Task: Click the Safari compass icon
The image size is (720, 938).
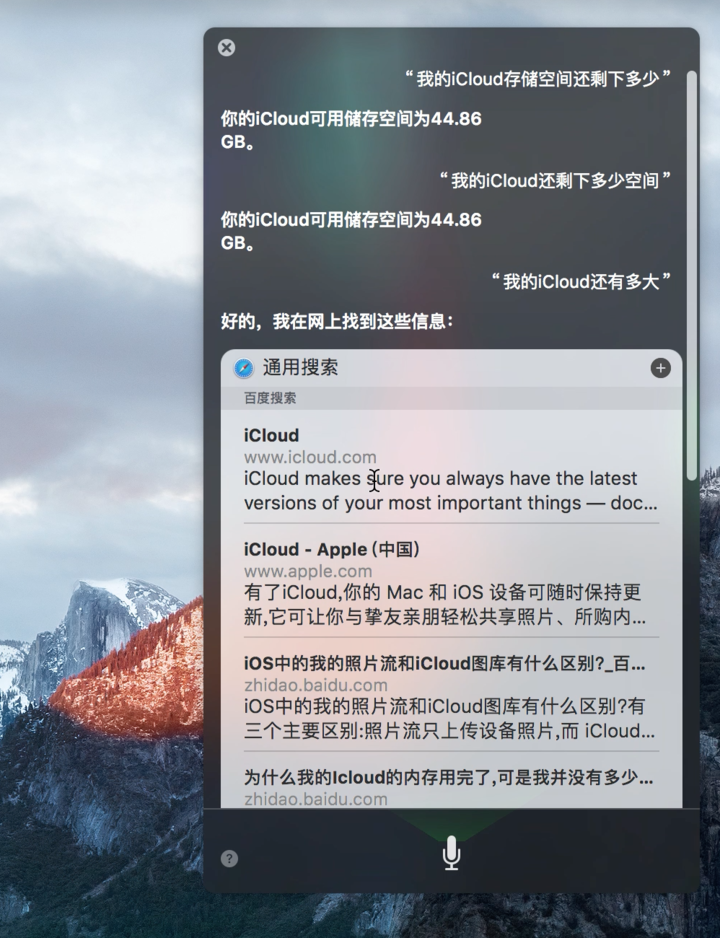Action: pos(243,368)
